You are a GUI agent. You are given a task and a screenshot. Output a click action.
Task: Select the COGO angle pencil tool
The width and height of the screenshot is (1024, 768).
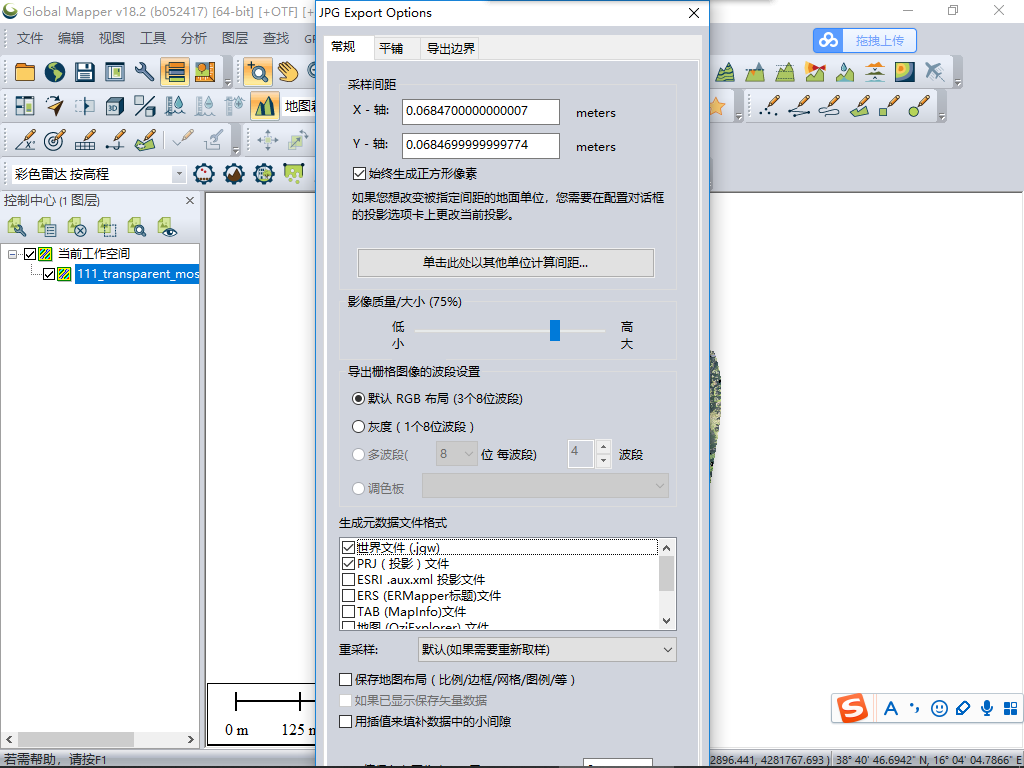click(x=25, y=140)
